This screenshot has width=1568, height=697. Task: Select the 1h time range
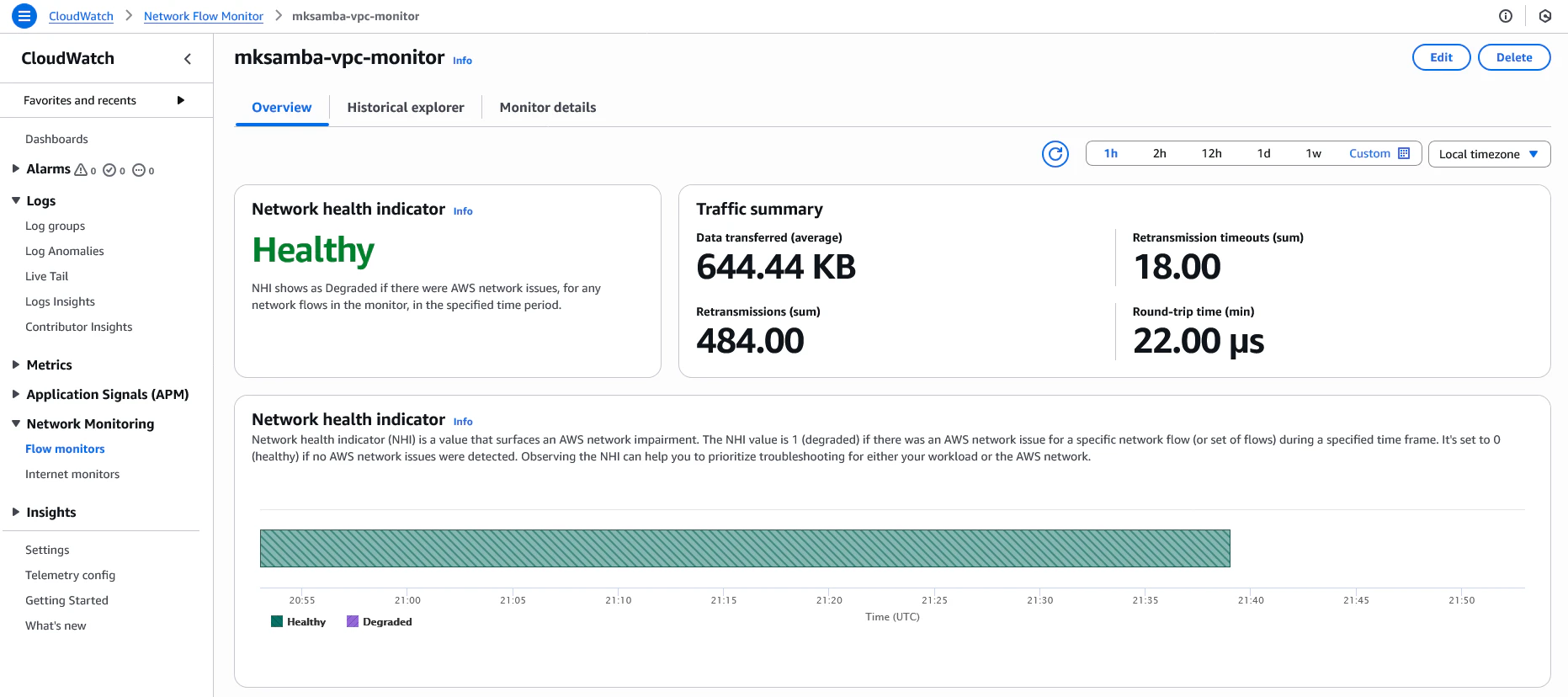[1111, 153]
